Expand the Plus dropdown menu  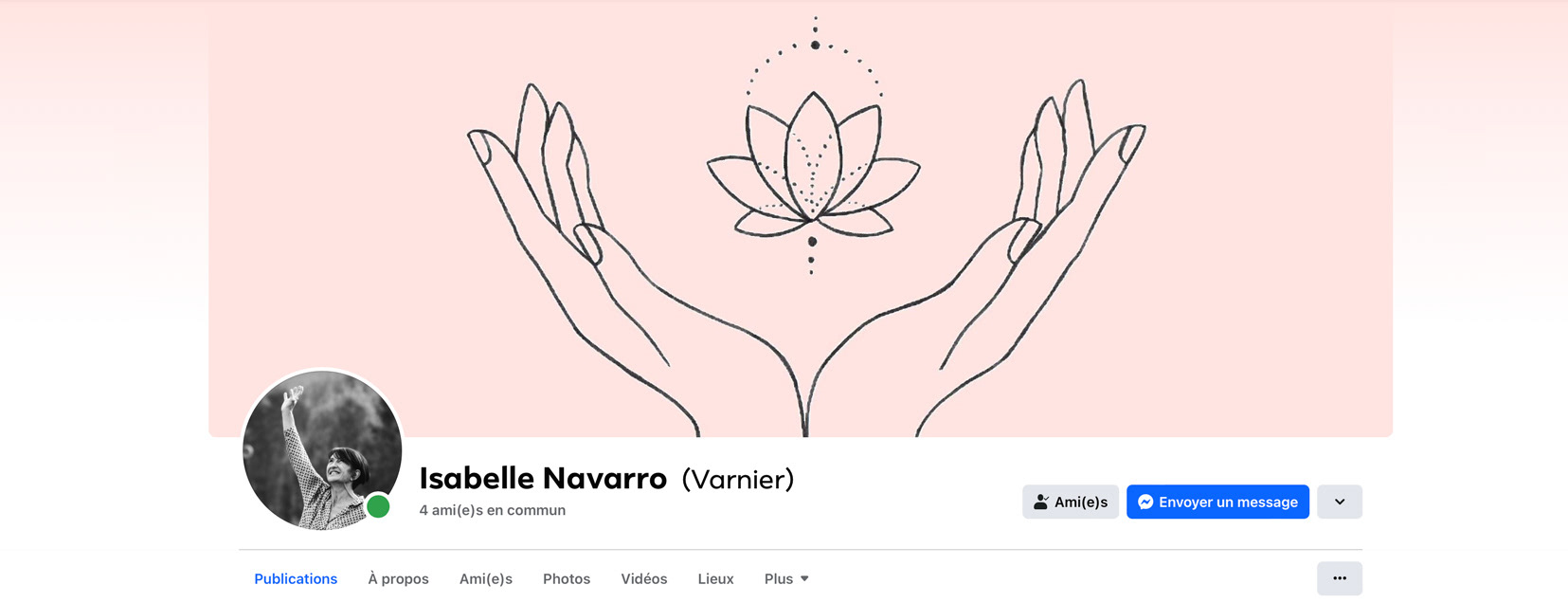[786, 578]
